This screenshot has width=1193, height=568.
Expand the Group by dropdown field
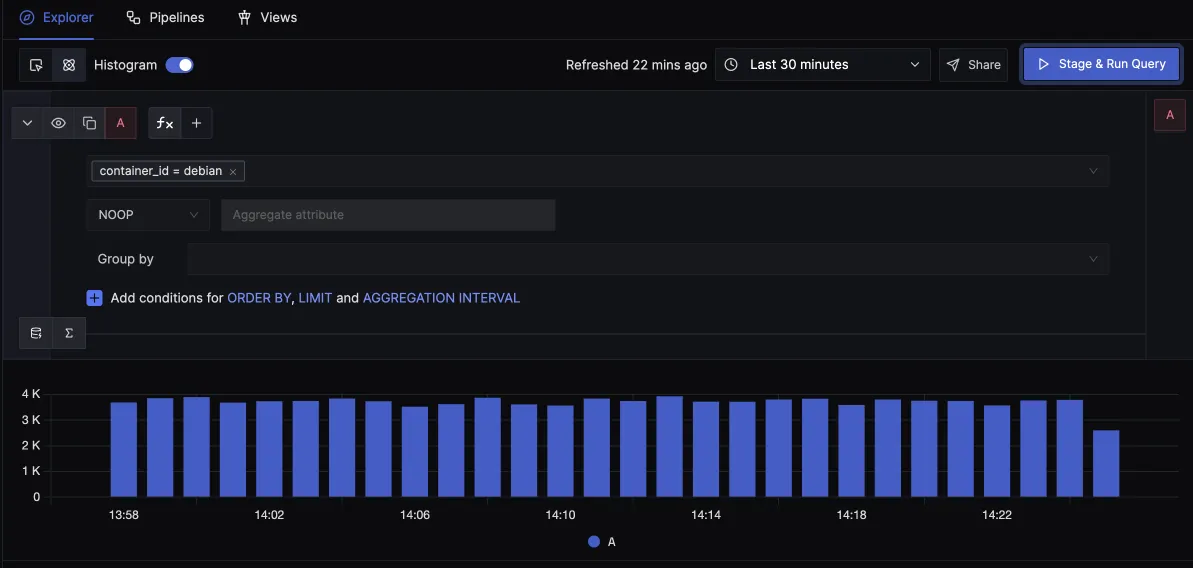coord(647,259)
